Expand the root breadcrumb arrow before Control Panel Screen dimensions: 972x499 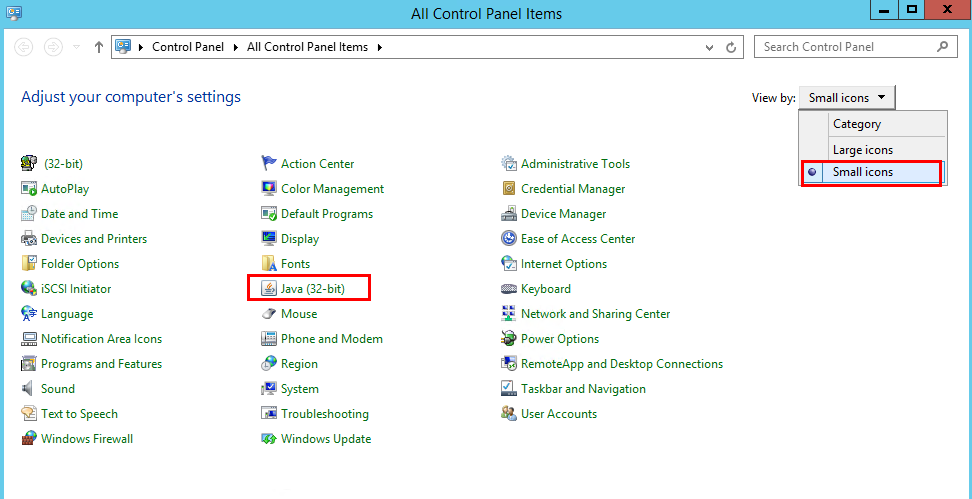pos(141,47)
